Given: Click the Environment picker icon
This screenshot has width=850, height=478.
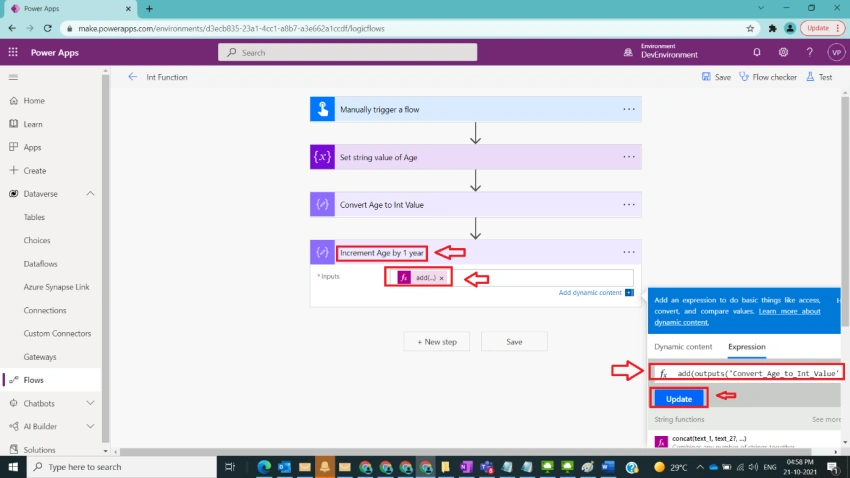Looking at the screenshot, I should coord(628,52).
